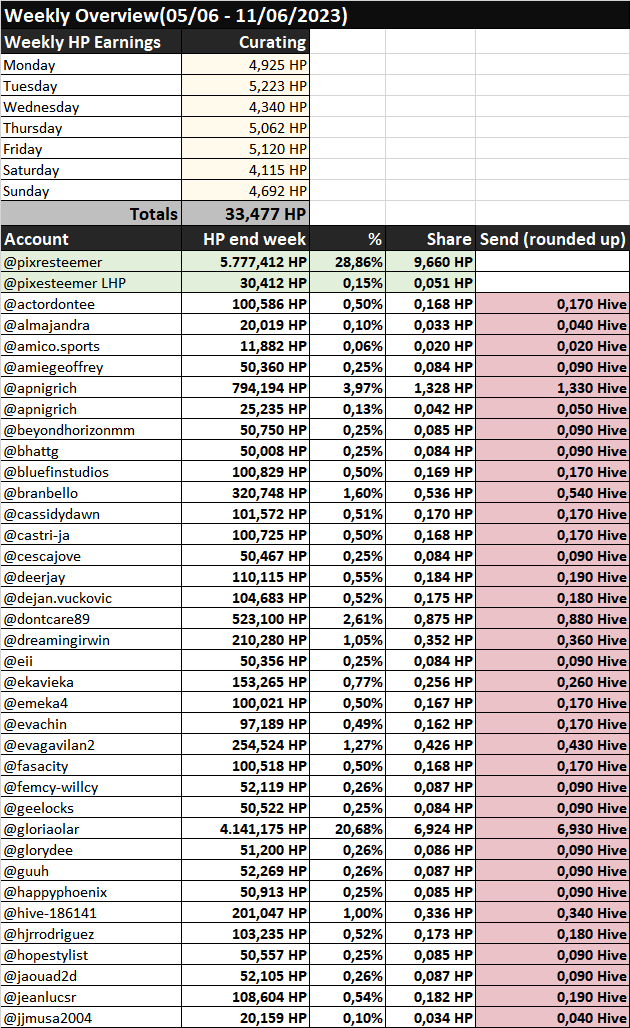This screenshot has height=1028, width=630.
Task: Click the Send (rounded up) header
Action: [553, 239]
